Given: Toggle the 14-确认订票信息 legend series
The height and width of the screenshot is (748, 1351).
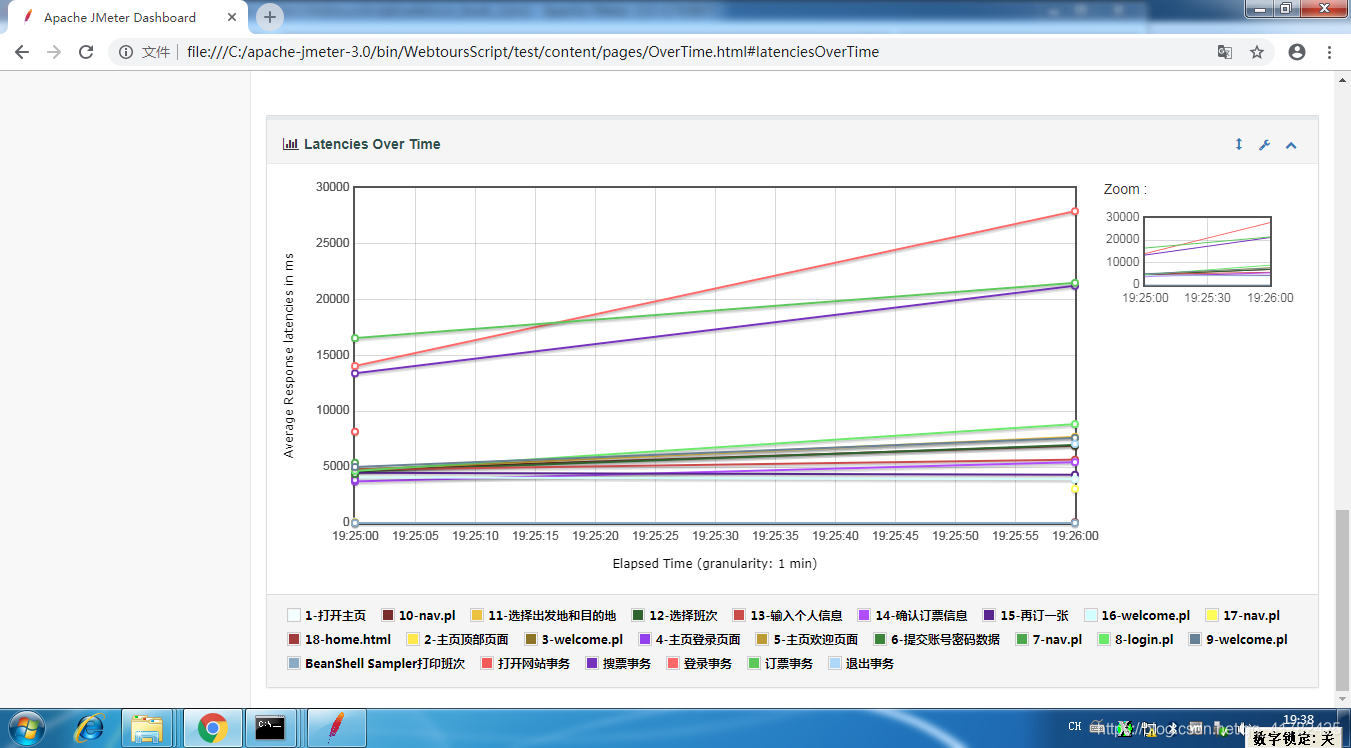Looking at the screenshot, I should [x=913, y=615].
